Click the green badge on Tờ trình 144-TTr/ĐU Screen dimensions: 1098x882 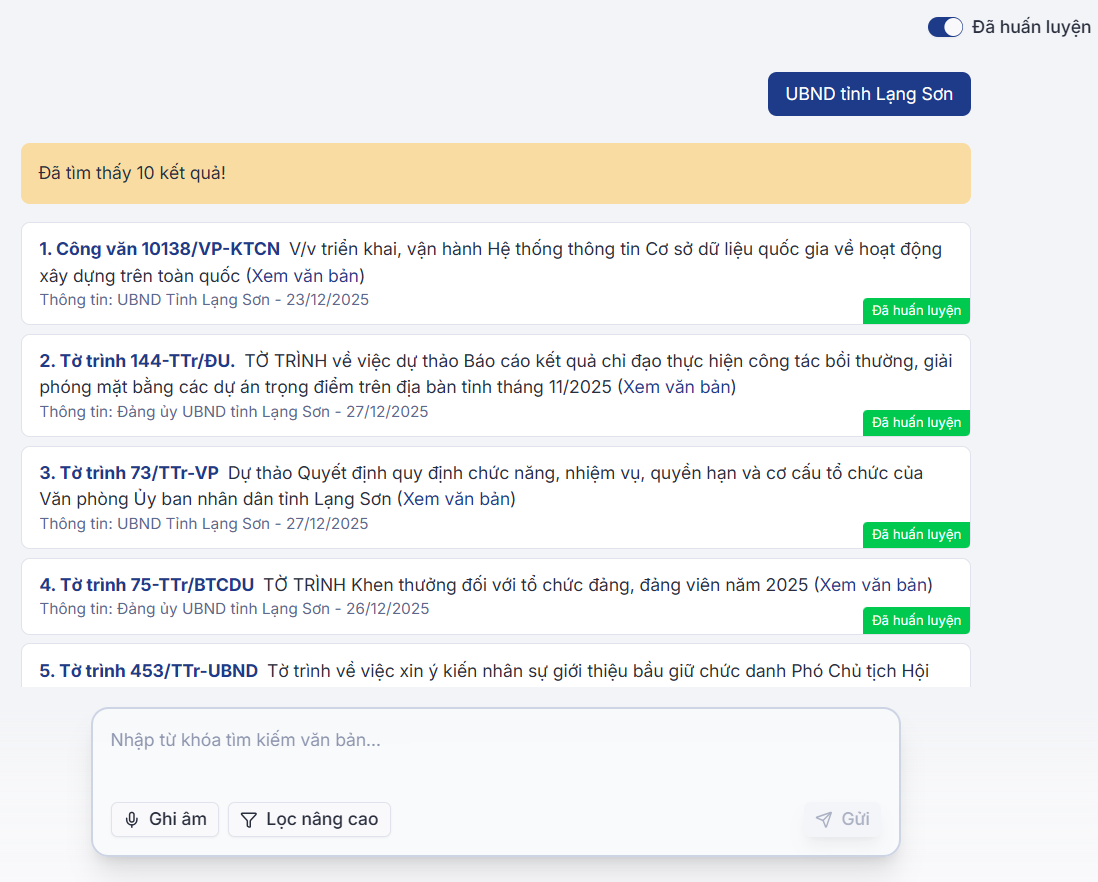[916, 423]
